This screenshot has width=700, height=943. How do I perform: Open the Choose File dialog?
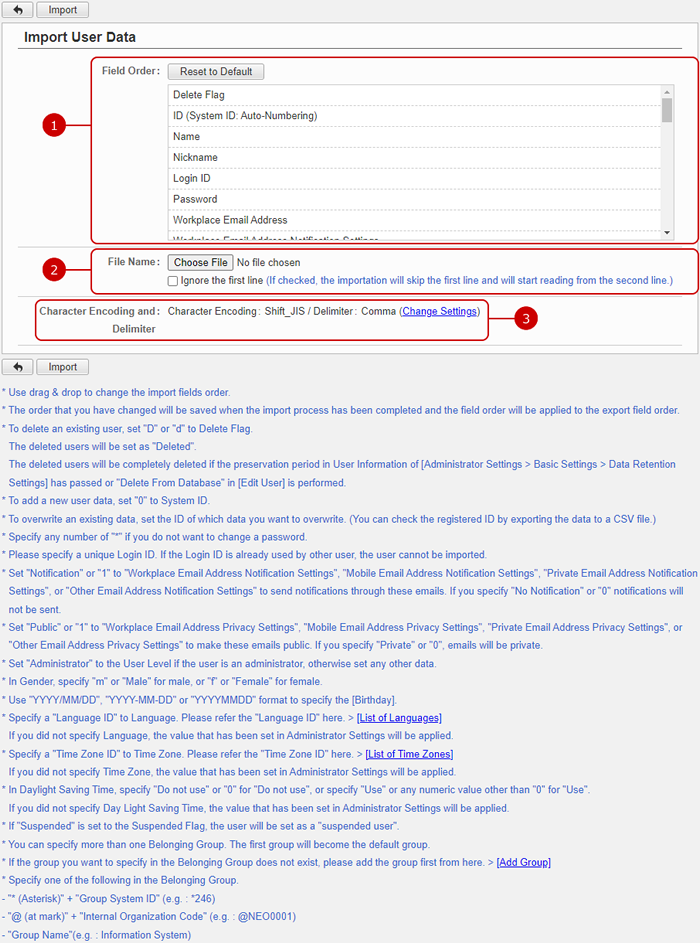200,263
